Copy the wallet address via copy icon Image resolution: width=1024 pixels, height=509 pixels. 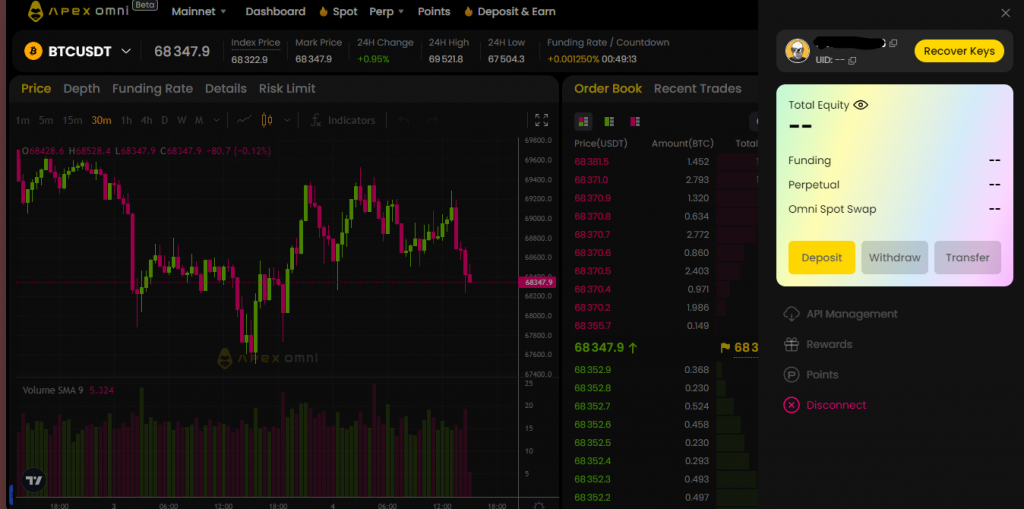point(893,44)
